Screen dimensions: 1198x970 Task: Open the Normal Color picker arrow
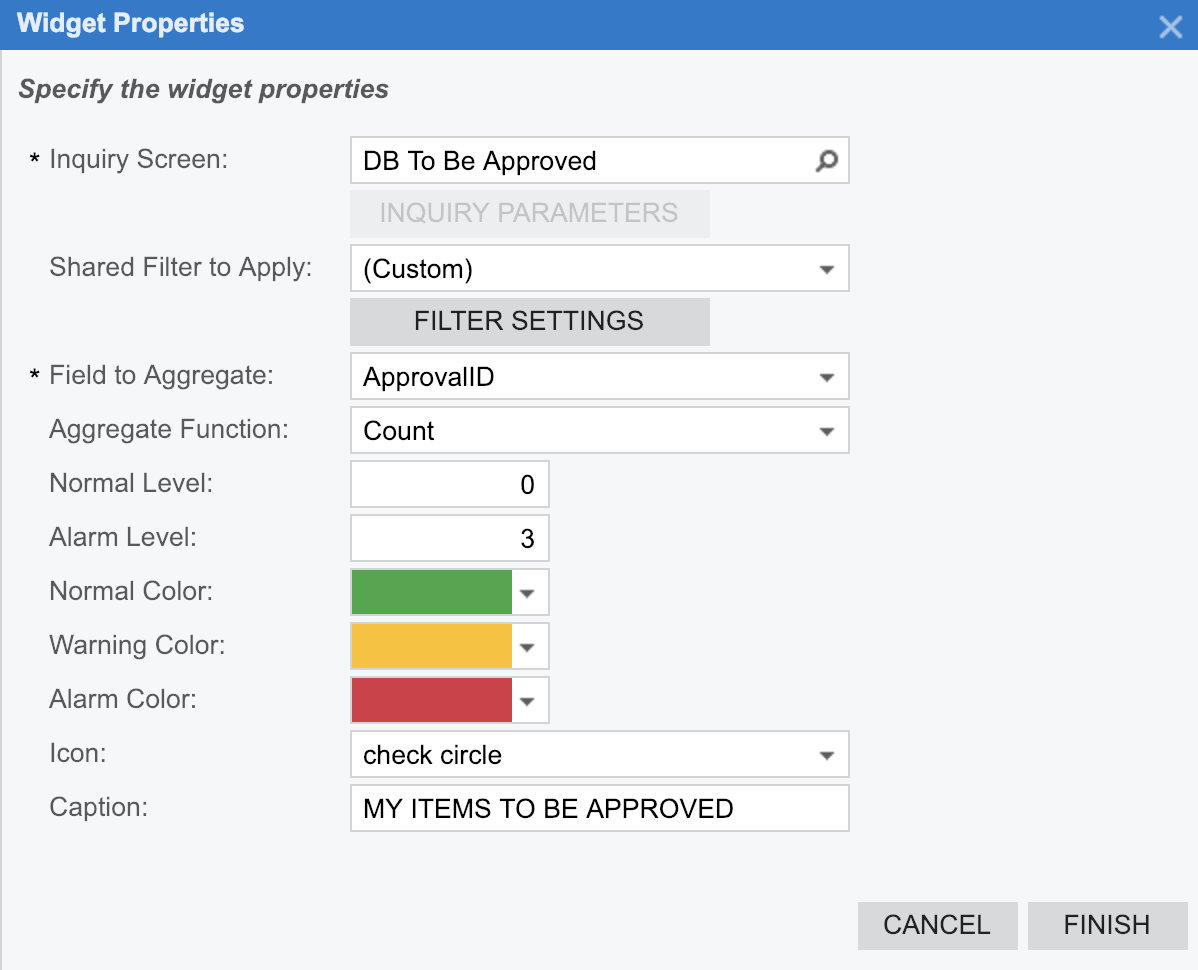[528, 593]
